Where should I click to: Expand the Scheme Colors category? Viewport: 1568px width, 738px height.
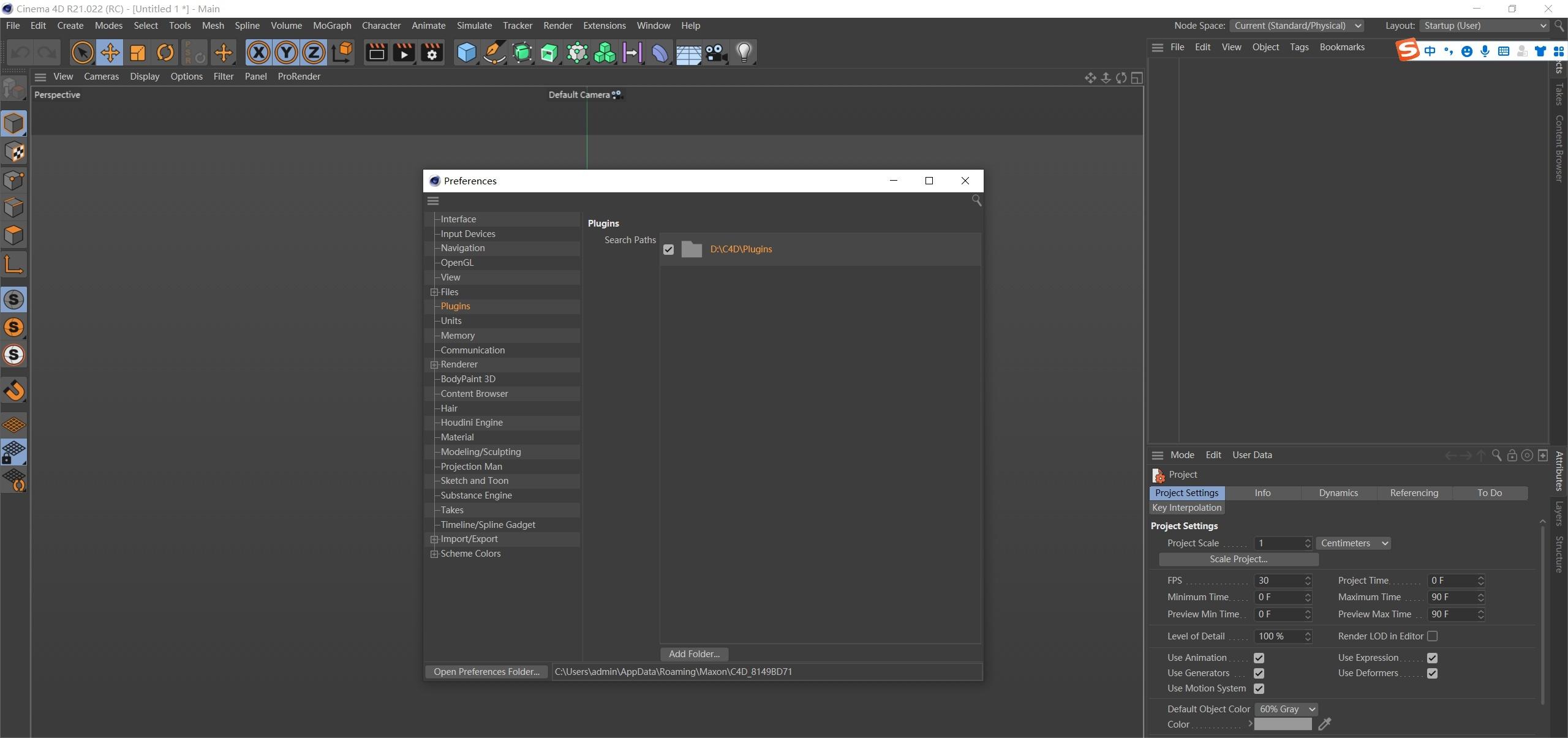pos(434,554)
